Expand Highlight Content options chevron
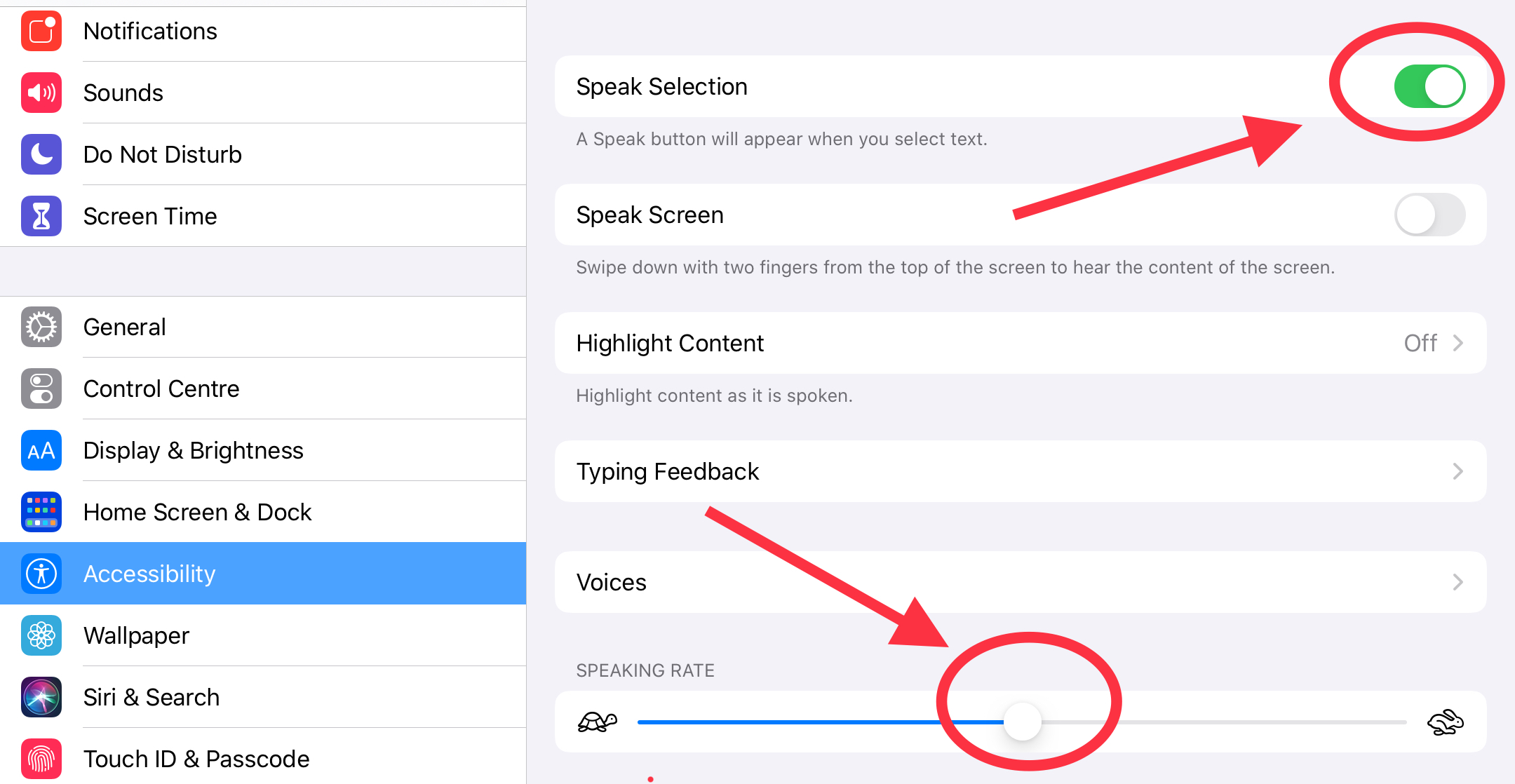This screenshot has height=784, width=1515. tap(1458, 343)
